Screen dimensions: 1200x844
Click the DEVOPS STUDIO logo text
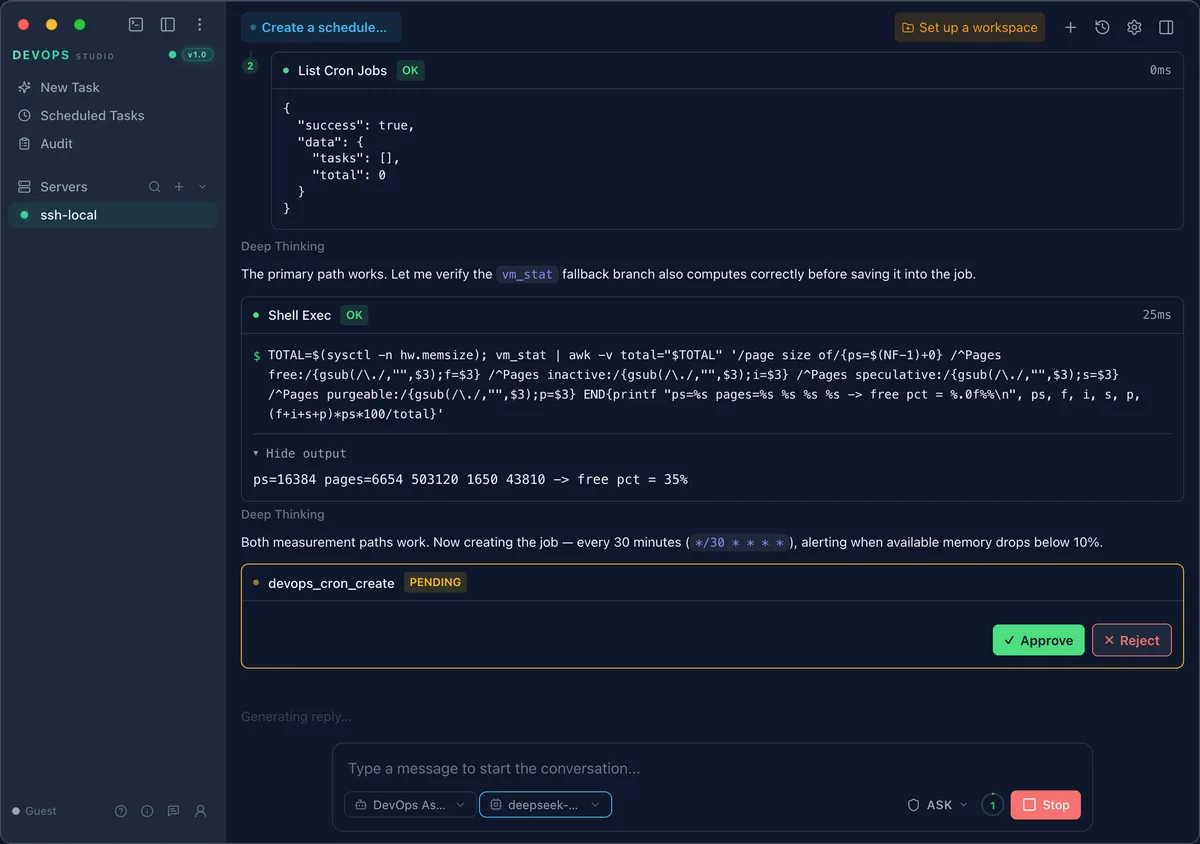(x=63, y=55)
